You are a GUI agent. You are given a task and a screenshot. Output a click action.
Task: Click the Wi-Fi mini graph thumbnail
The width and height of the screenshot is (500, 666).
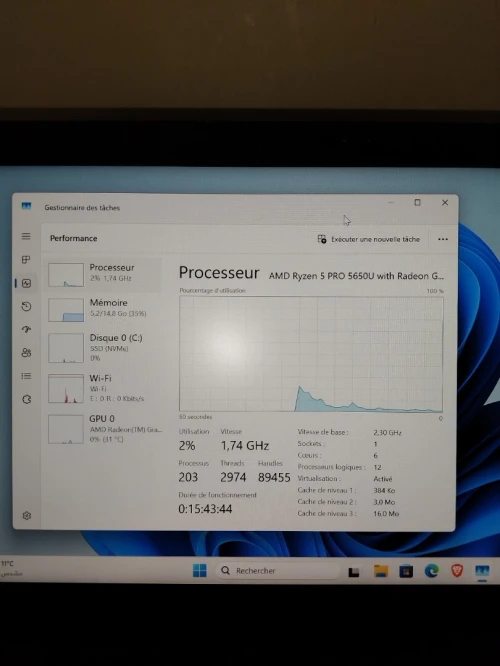click(x=66, y=388)
